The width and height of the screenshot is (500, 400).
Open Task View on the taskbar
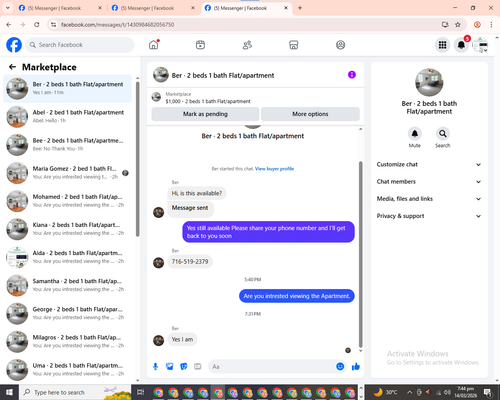coord(141,392)
